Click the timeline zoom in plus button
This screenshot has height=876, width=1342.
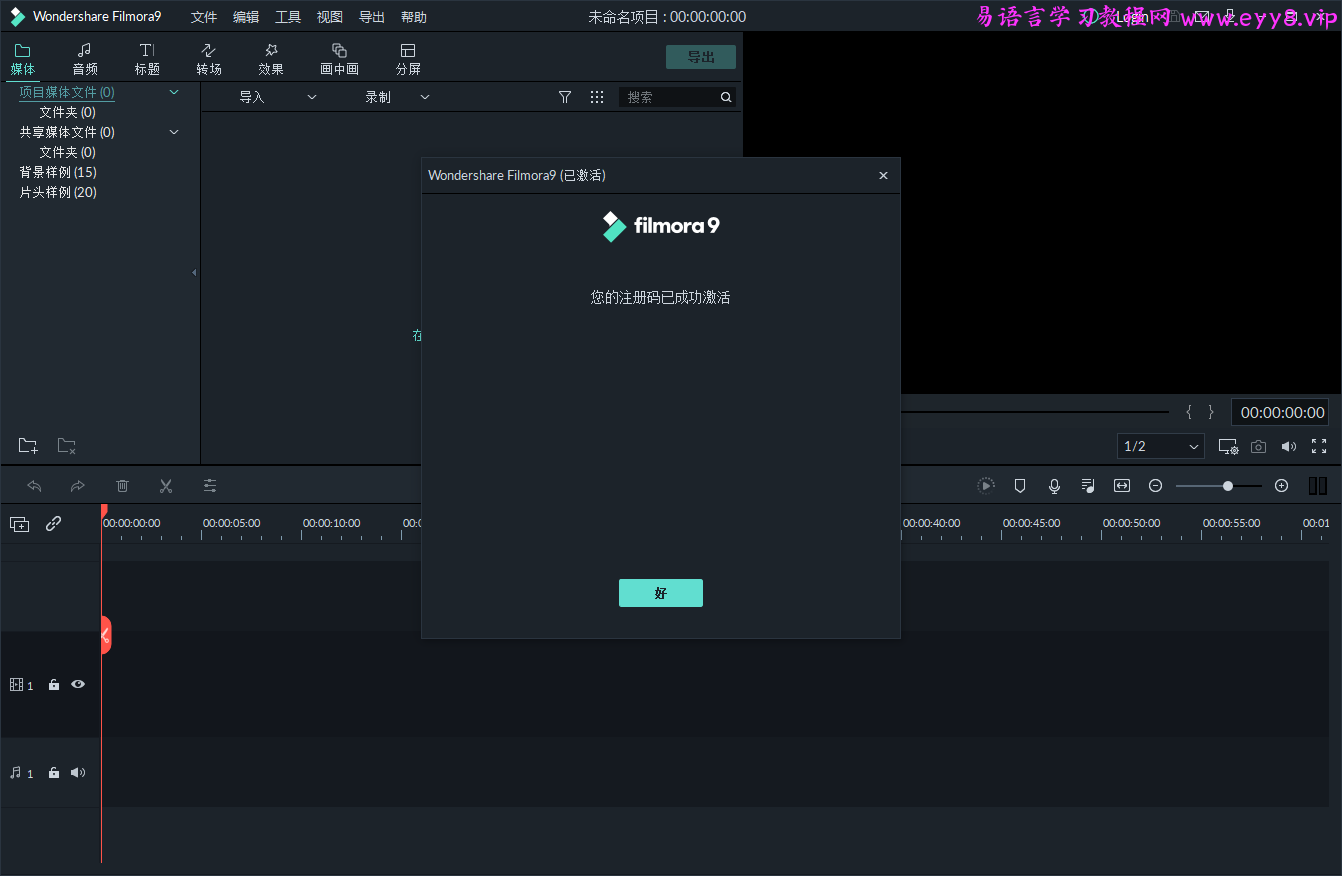pyautogui.click(x=1282, y=486)
